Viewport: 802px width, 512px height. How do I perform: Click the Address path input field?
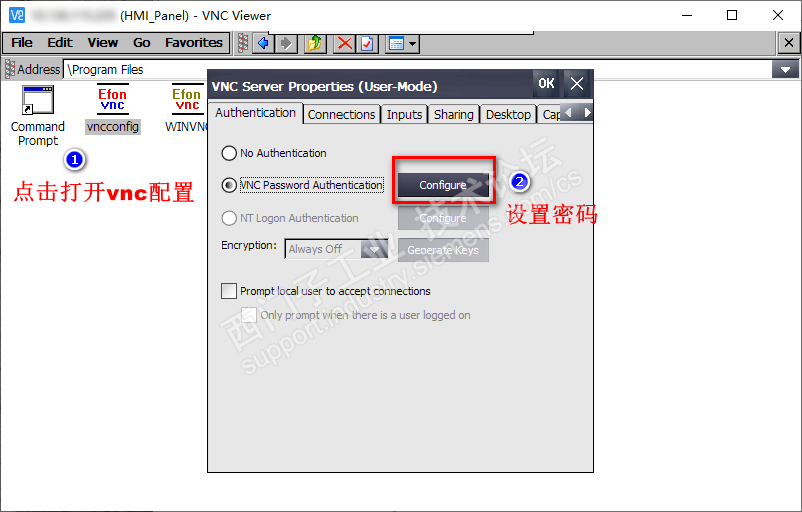[x=417, y=69]
